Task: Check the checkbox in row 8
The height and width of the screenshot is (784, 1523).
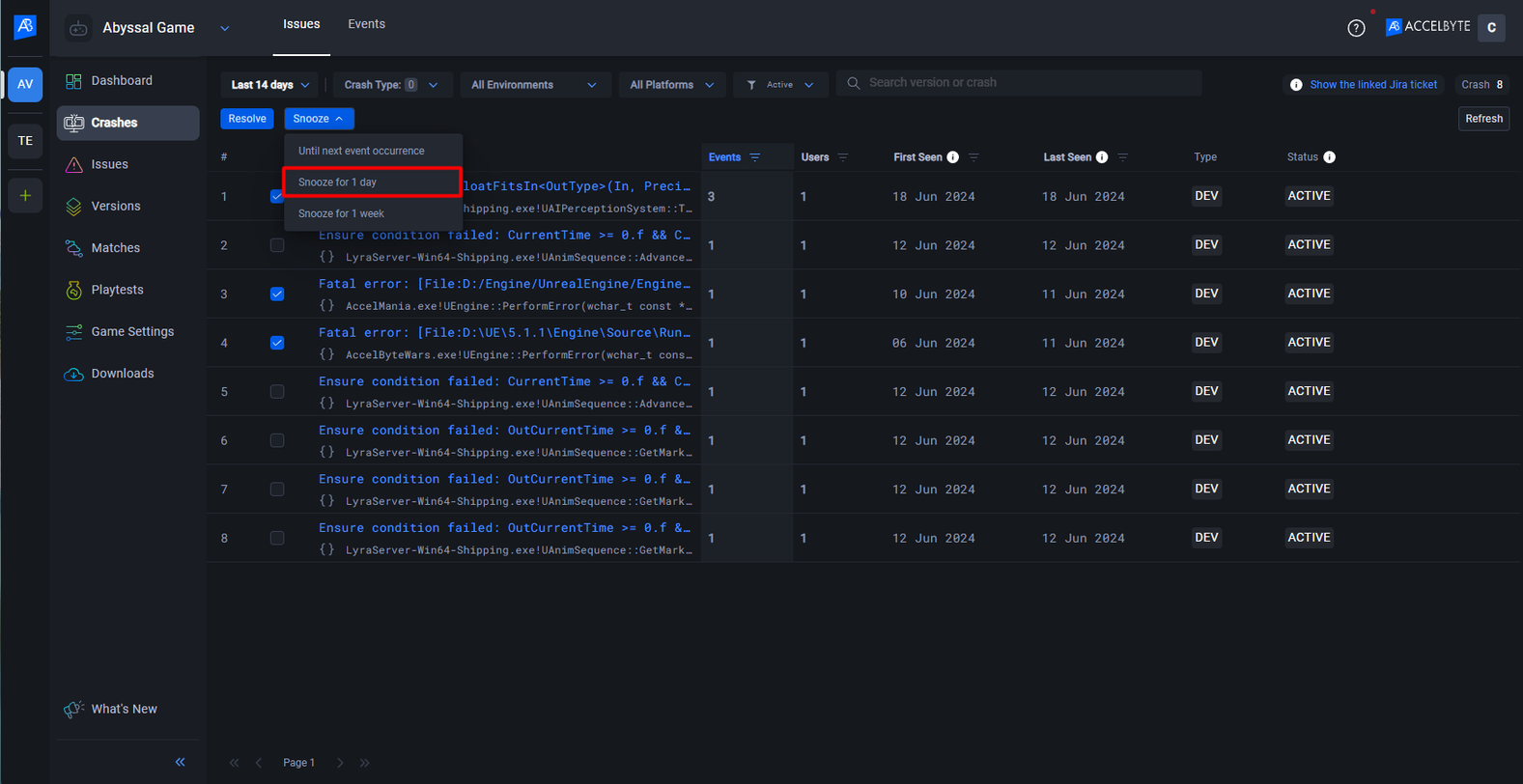Action: 277,538
